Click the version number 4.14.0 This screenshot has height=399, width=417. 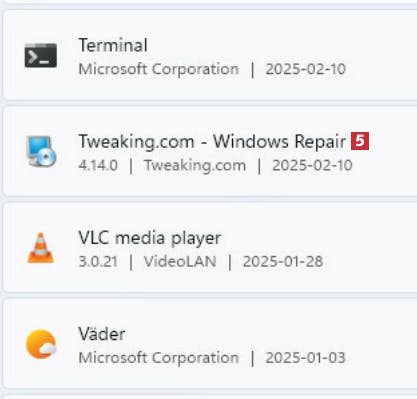tap(98, 166)
